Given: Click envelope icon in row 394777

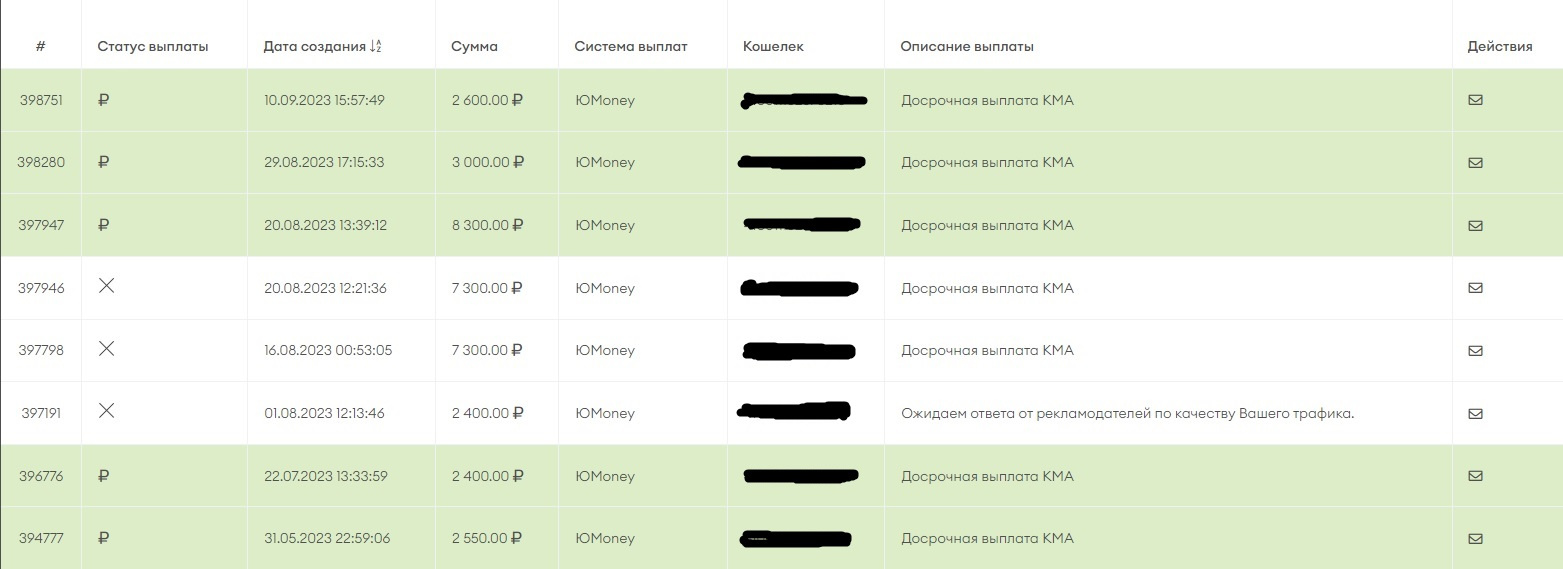Looking at the screenshot, I should 1475,538.
